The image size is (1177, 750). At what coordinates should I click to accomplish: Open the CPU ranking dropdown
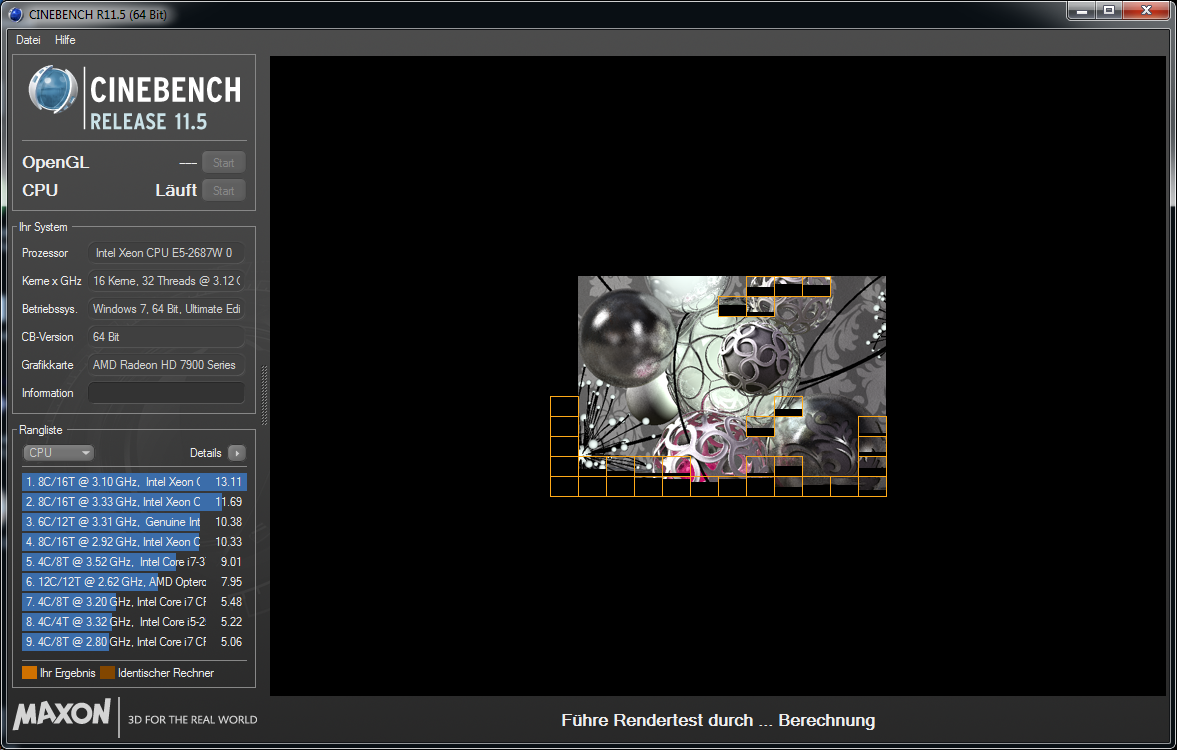pyautogui.click(x=59, y=453)
